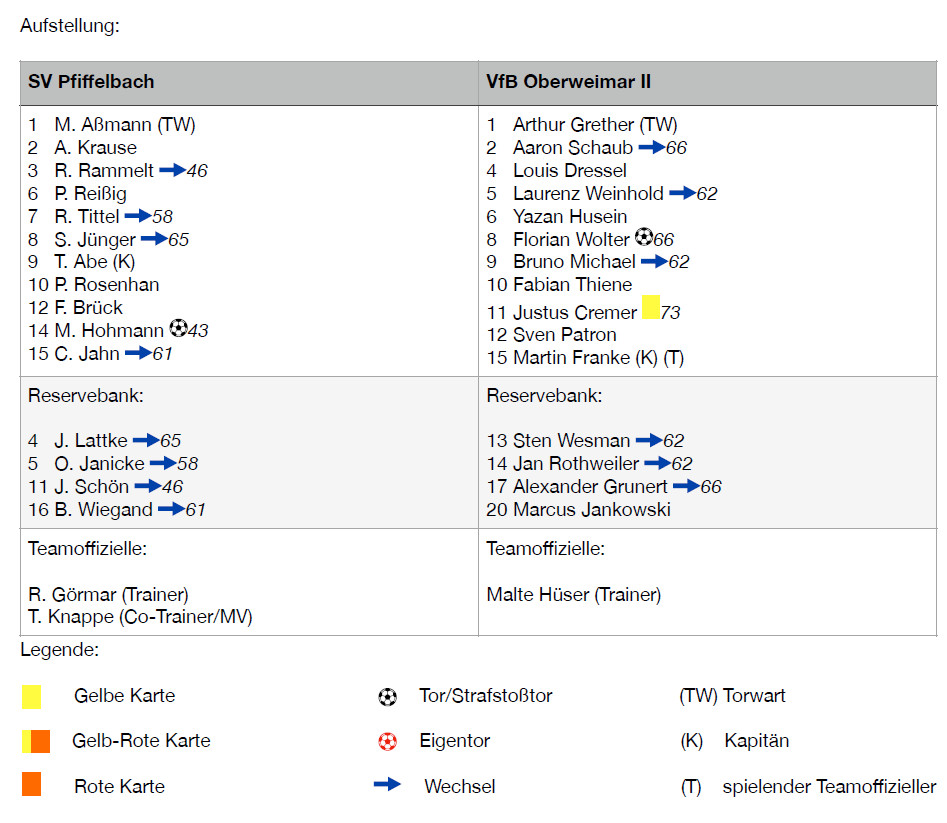Click the red own-goal ball icon in legend
The image size is (947, 823).
coord(388,742)
